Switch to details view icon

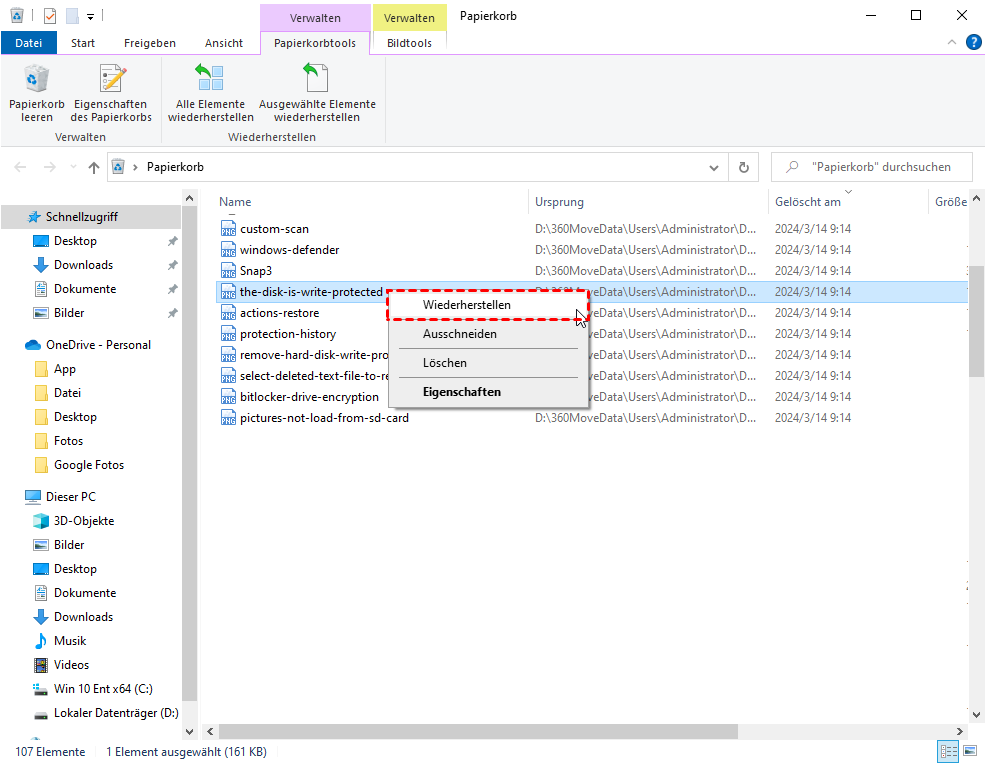pyautogui.click(x=946, y=751)
